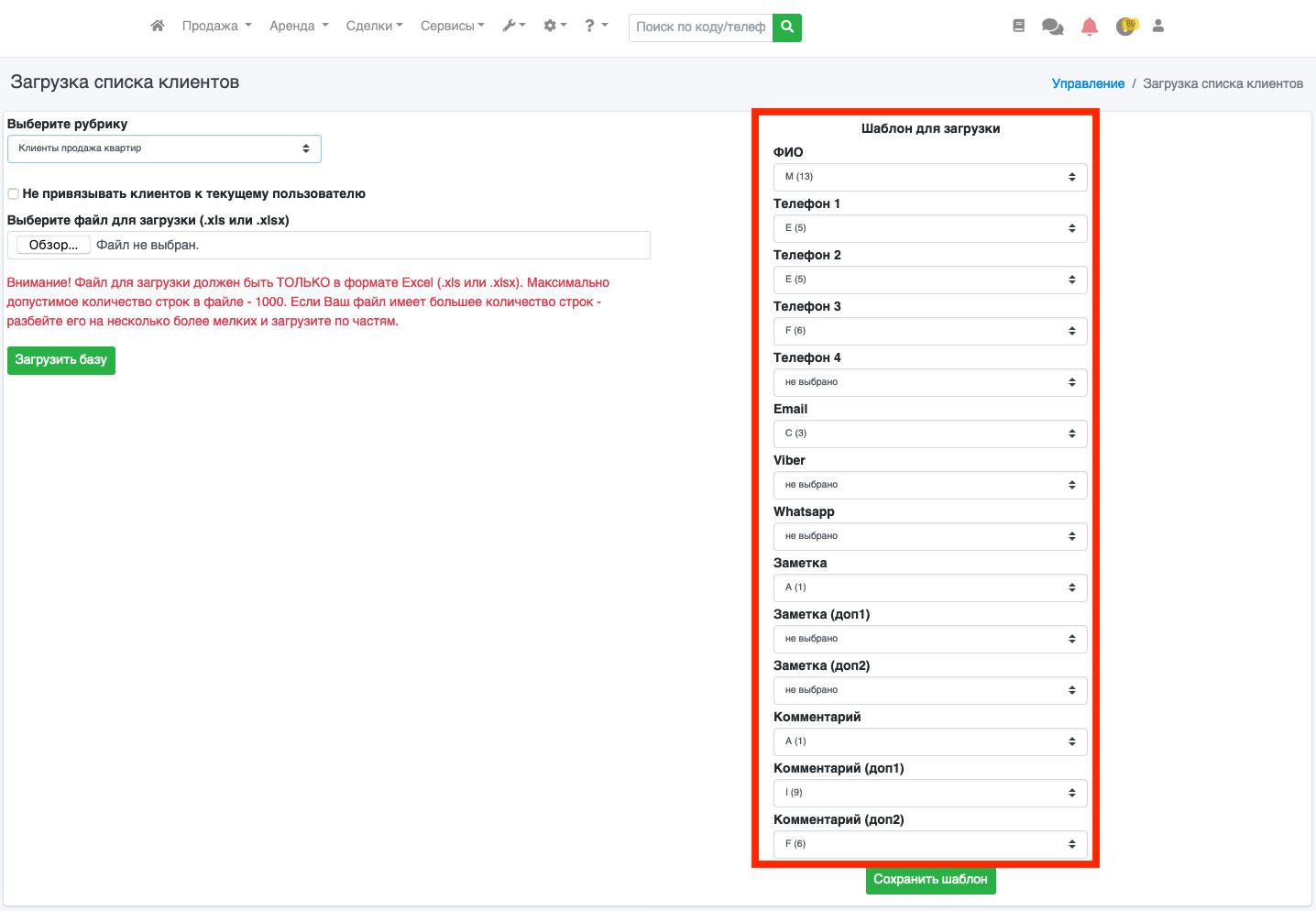Click the green search magnifier button
The height and width of the screenshot is (911, 1316).
(787, 27)
